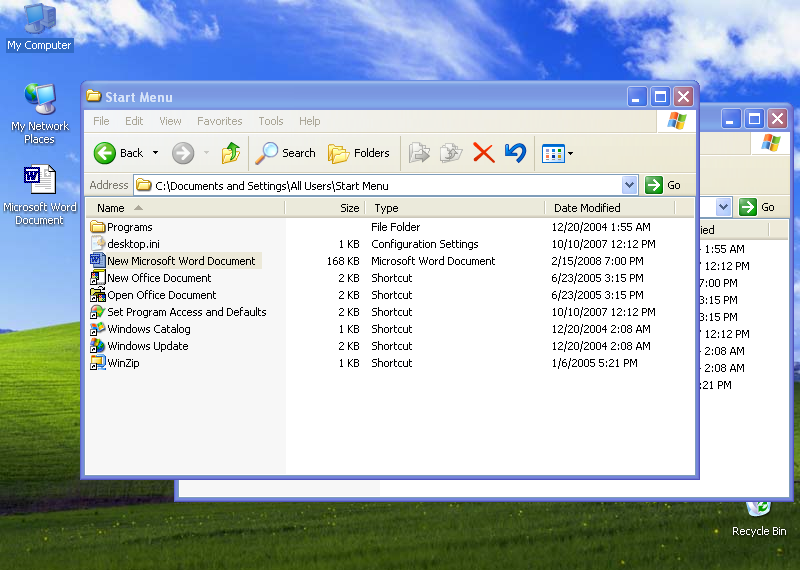Click the address path input field
The width and height of the screenshot is (800, 570).
378,185
